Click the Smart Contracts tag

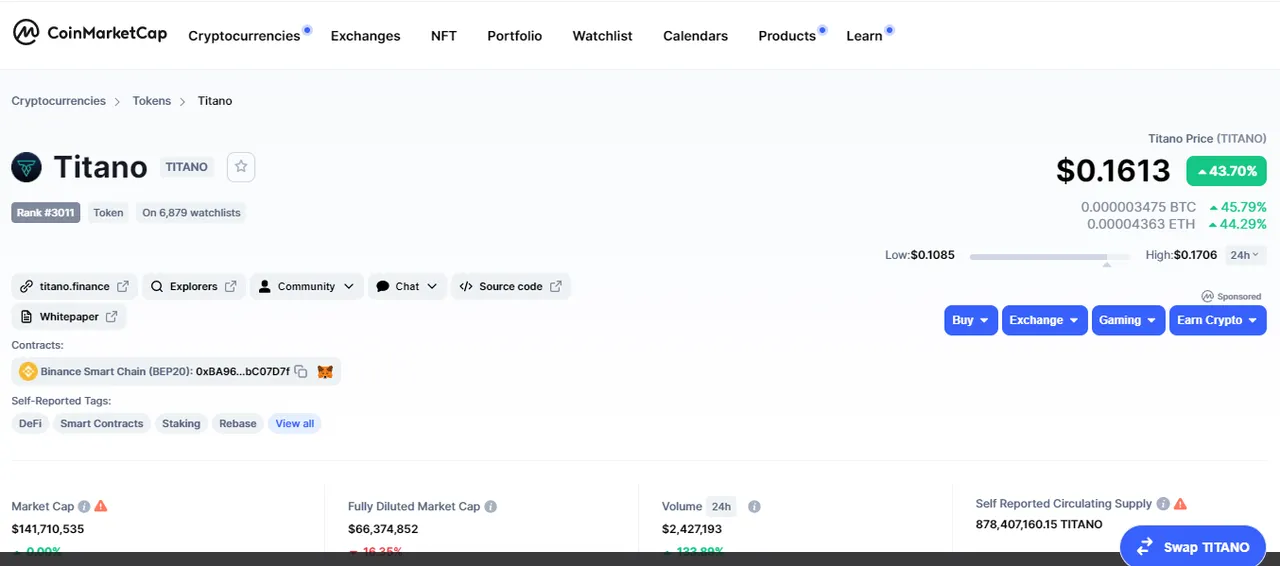tap(102, 424)
